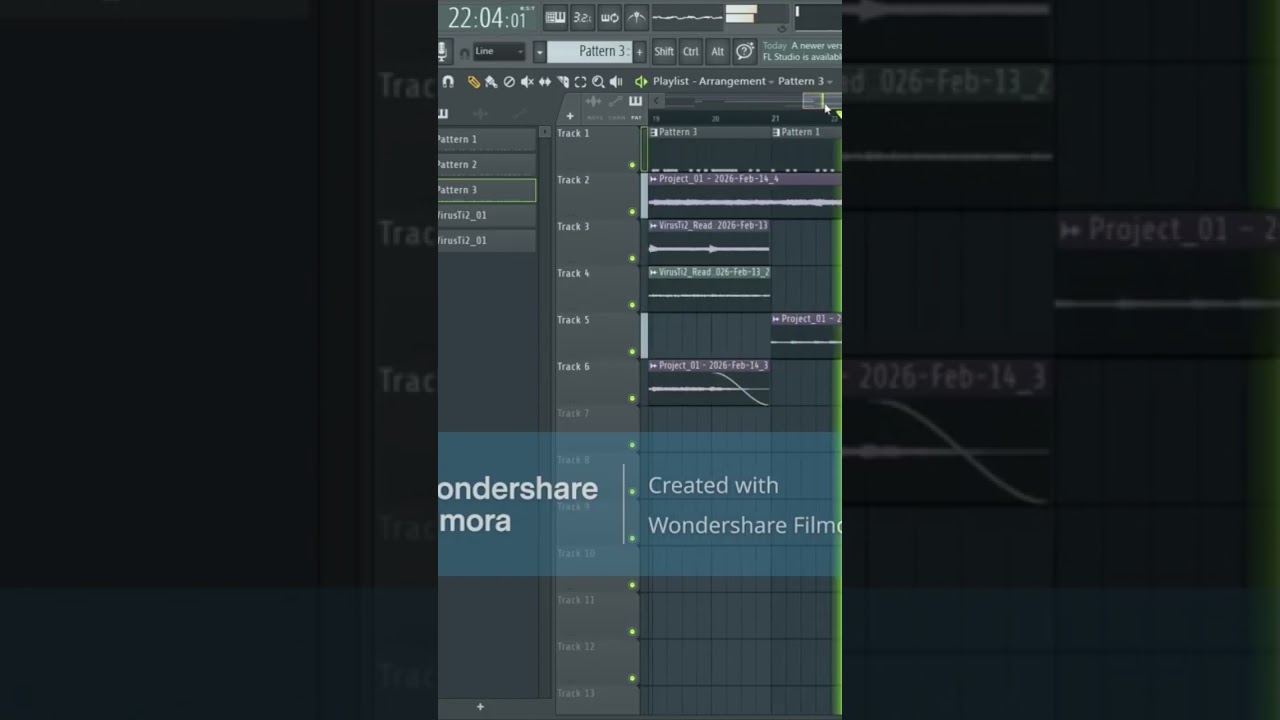Click the microphone recording icon

(x=442, y=51)
